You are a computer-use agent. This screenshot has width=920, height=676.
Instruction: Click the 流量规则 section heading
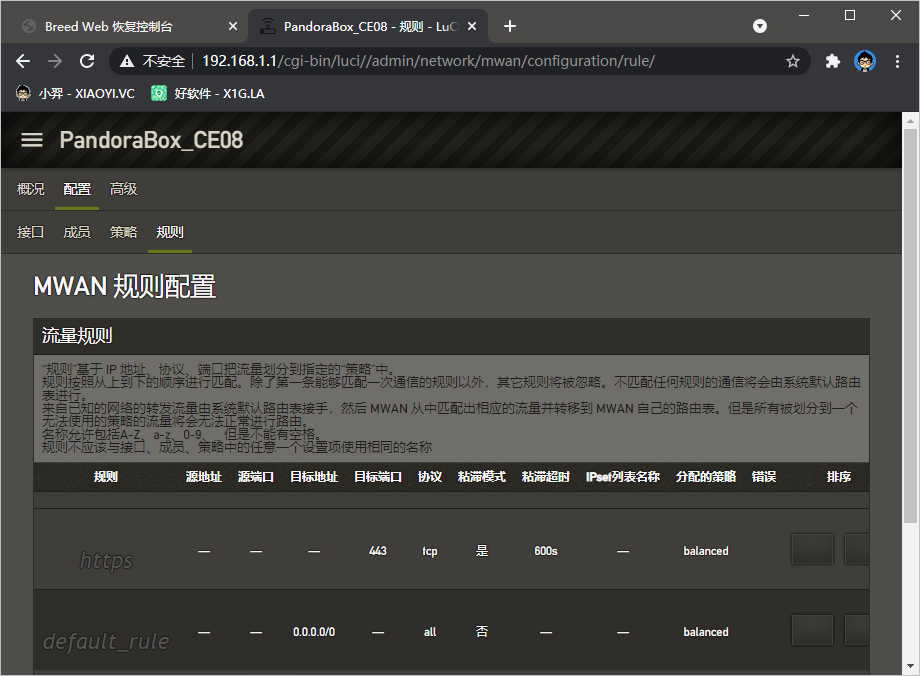click(77, 336)
